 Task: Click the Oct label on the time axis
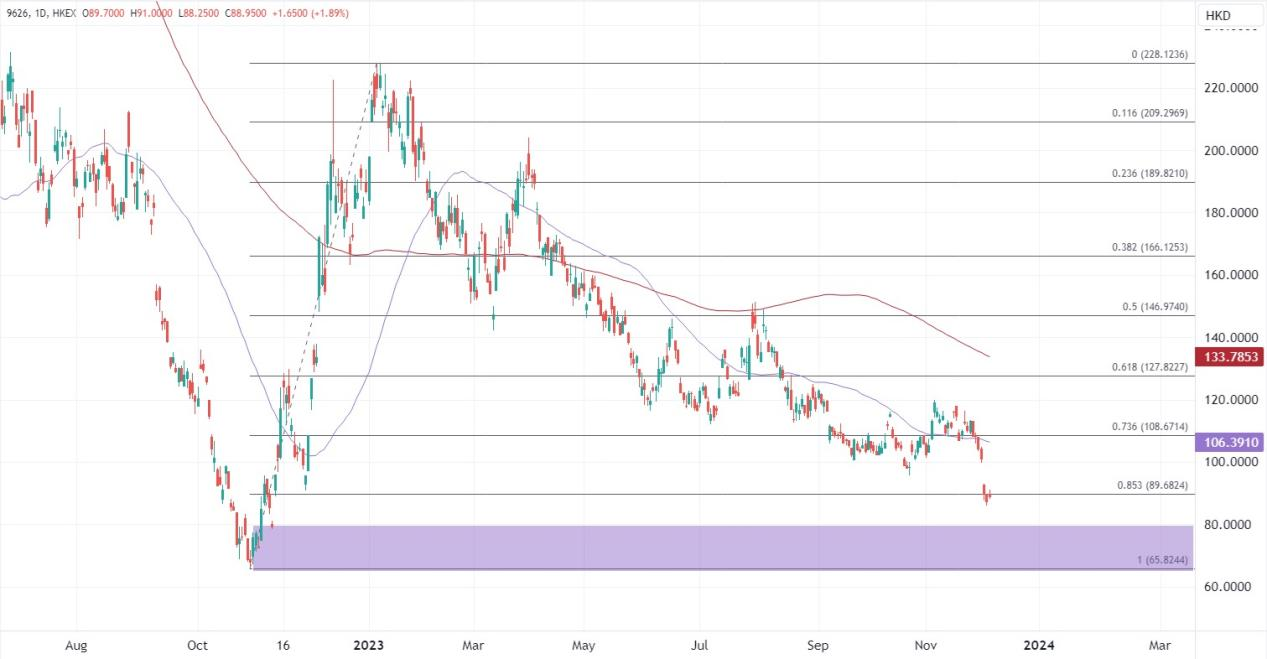pos(197,646)
